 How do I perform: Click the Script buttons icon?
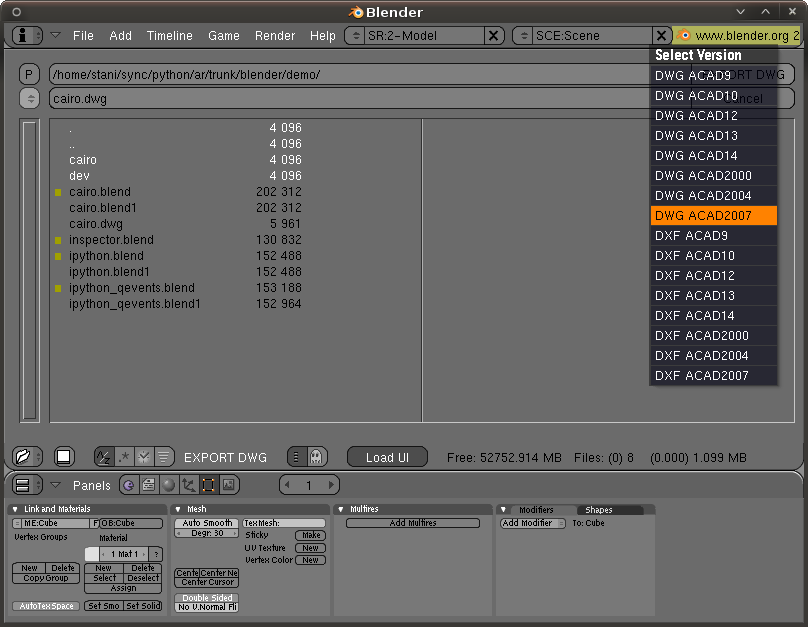148,485
